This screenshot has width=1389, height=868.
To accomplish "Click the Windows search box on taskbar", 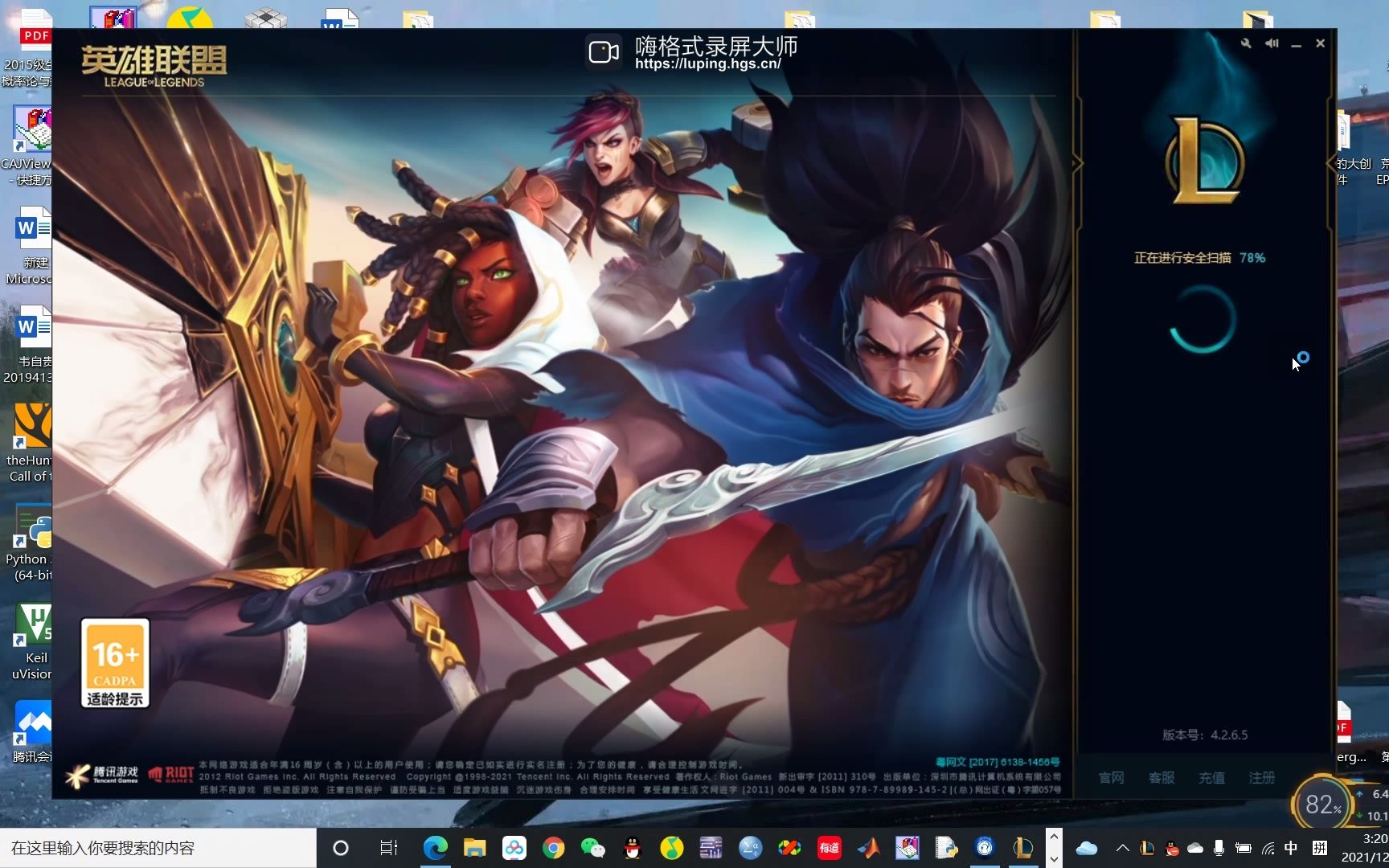I will click(158, 848).
